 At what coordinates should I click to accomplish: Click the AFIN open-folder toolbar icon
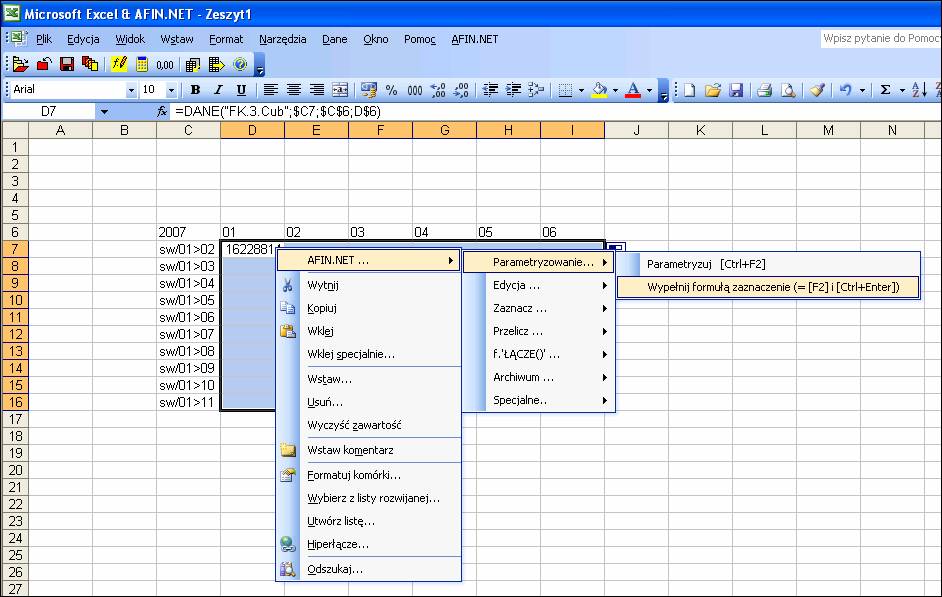click(20, 64)
